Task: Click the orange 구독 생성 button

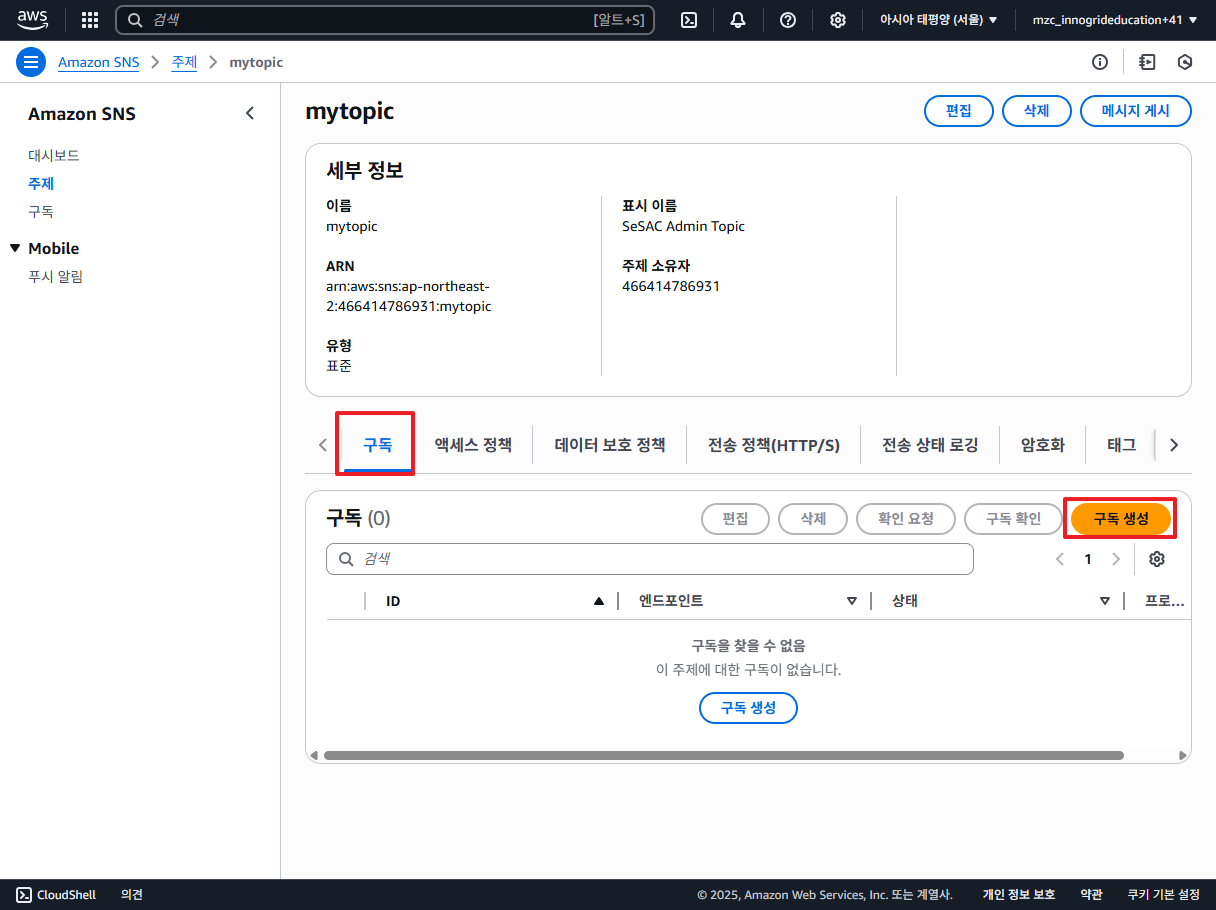Action: tap(1121, 519)
